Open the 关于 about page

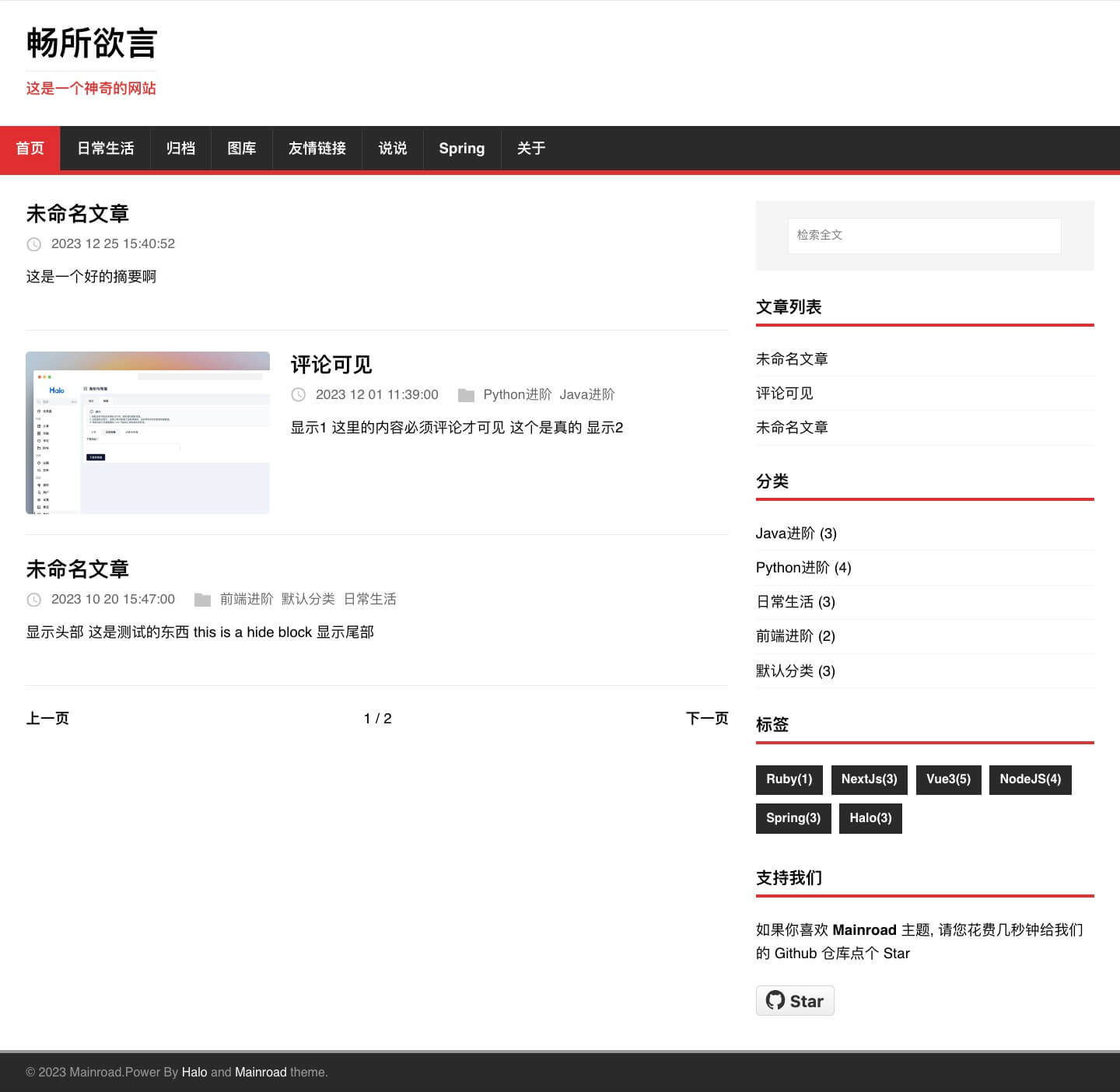click(x=531, y=149)
